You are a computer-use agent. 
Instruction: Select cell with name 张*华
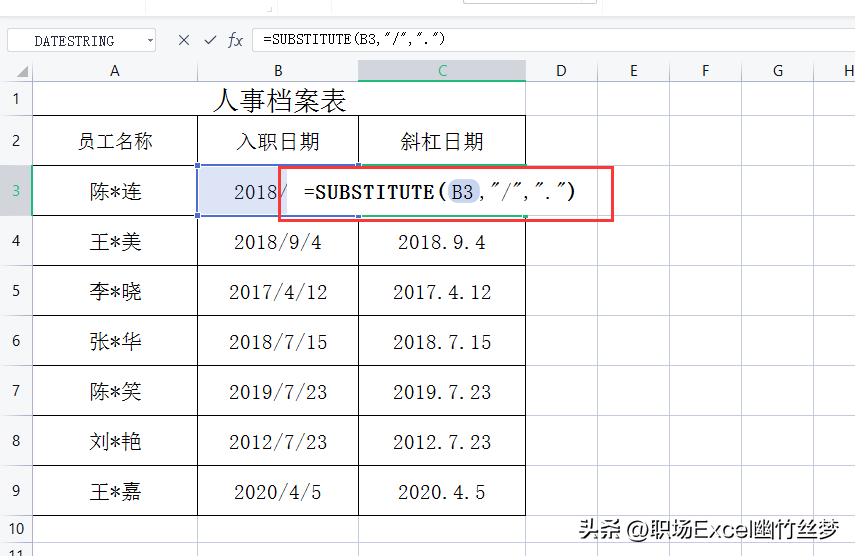[x=115, y=341]
